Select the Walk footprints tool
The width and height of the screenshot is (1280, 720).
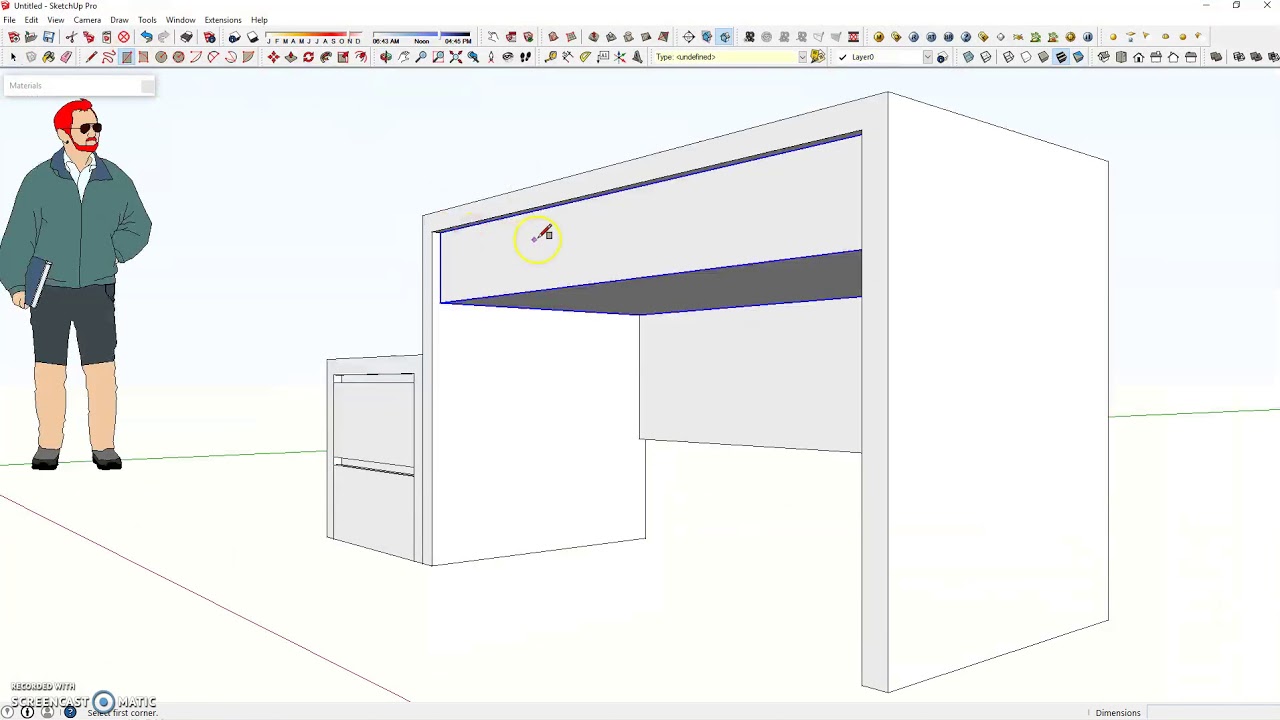(x=525, y=57)
